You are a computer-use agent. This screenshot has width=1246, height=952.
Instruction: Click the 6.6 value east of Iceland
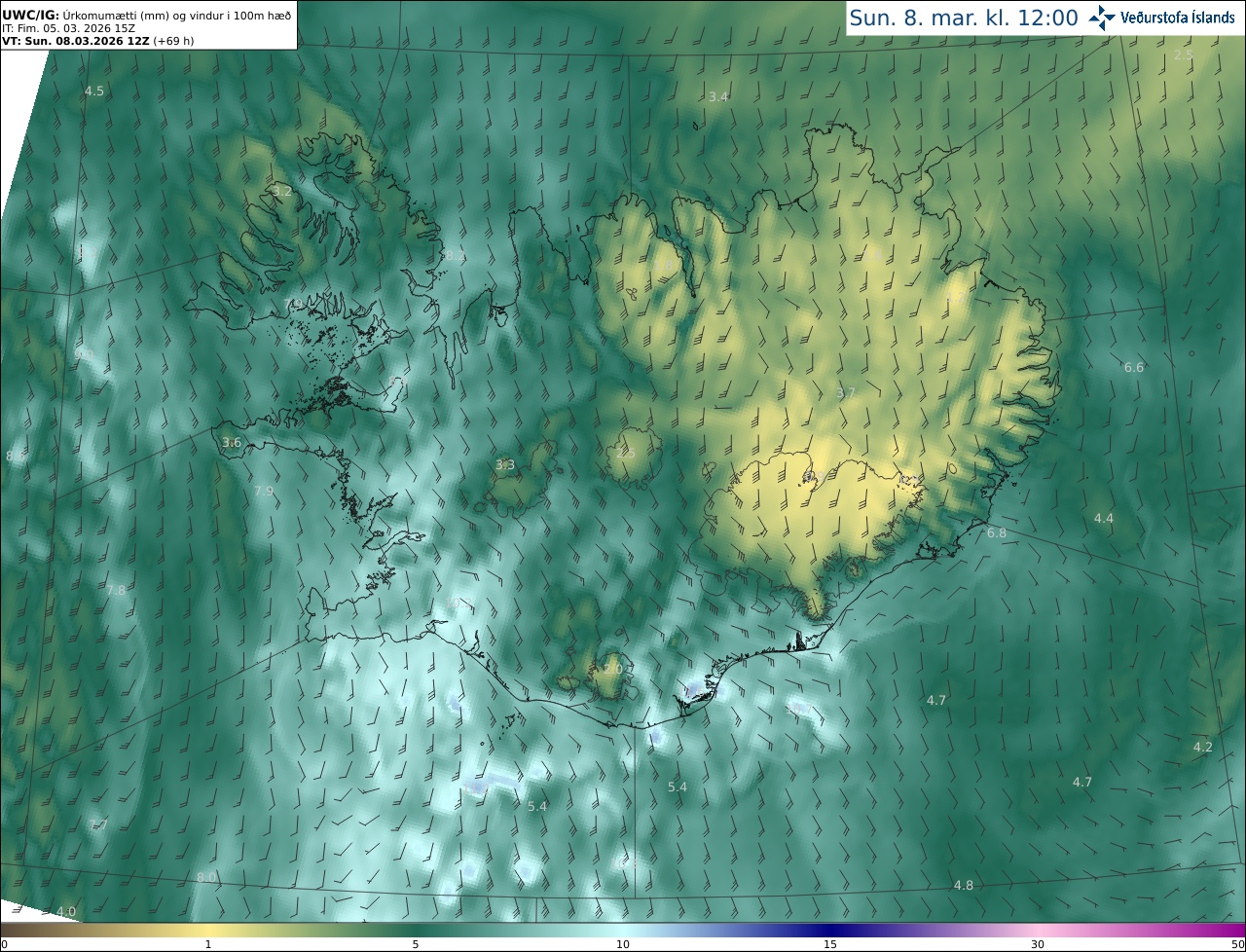tap(1134, 367)
